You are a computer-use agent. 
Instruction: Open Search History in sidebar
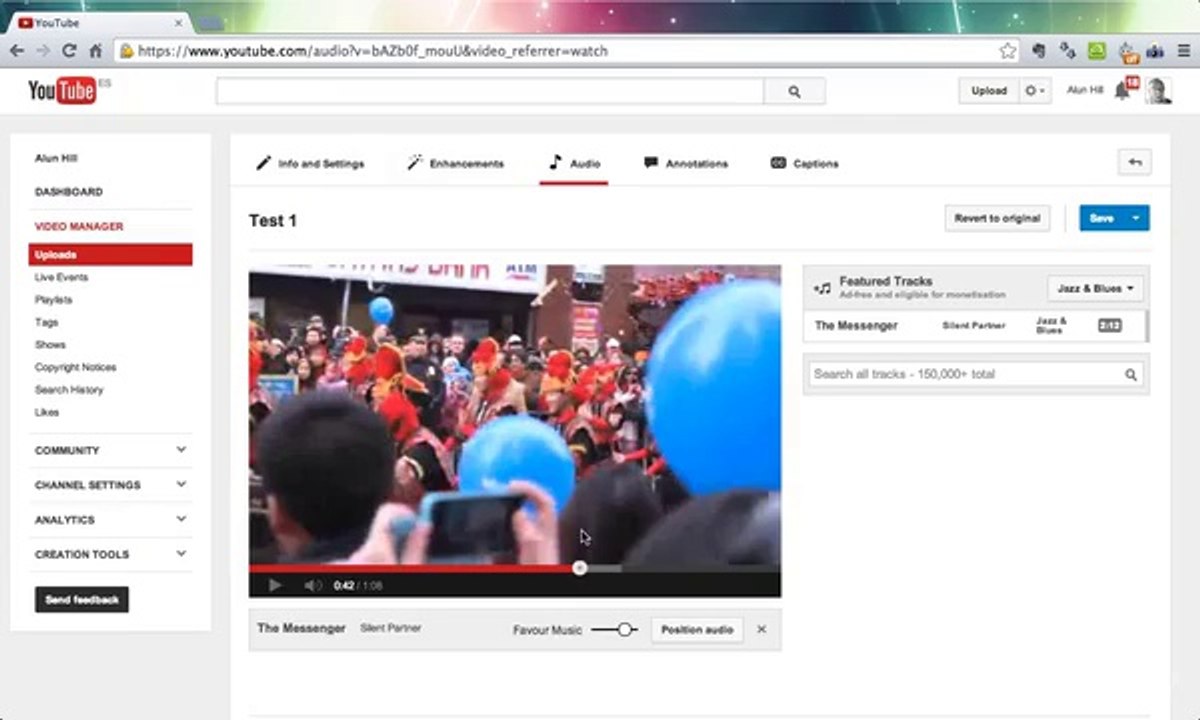[69, 390]
